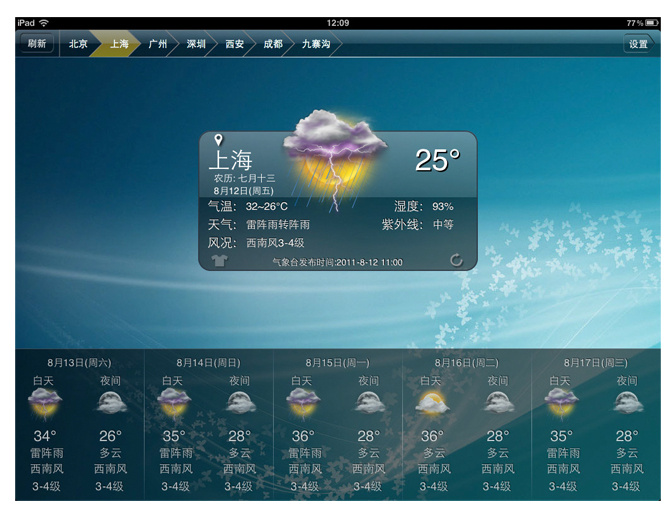Click the 36° daytime temperature on 8月16日
The image size is (670, 520).
(432, 436)
